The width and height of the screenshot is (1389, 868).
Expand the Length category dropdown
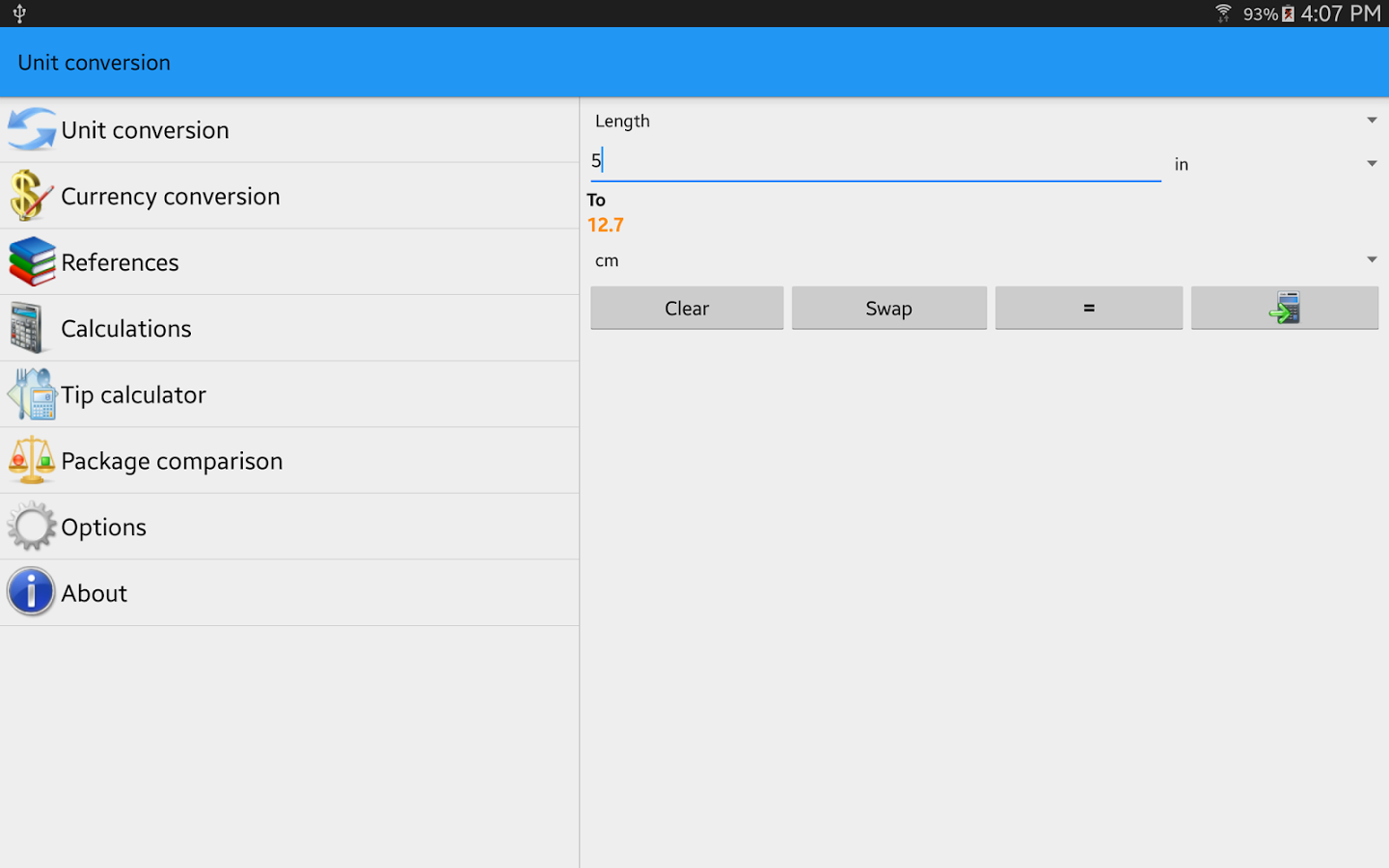pyautogui.click(x=985, y=121)
